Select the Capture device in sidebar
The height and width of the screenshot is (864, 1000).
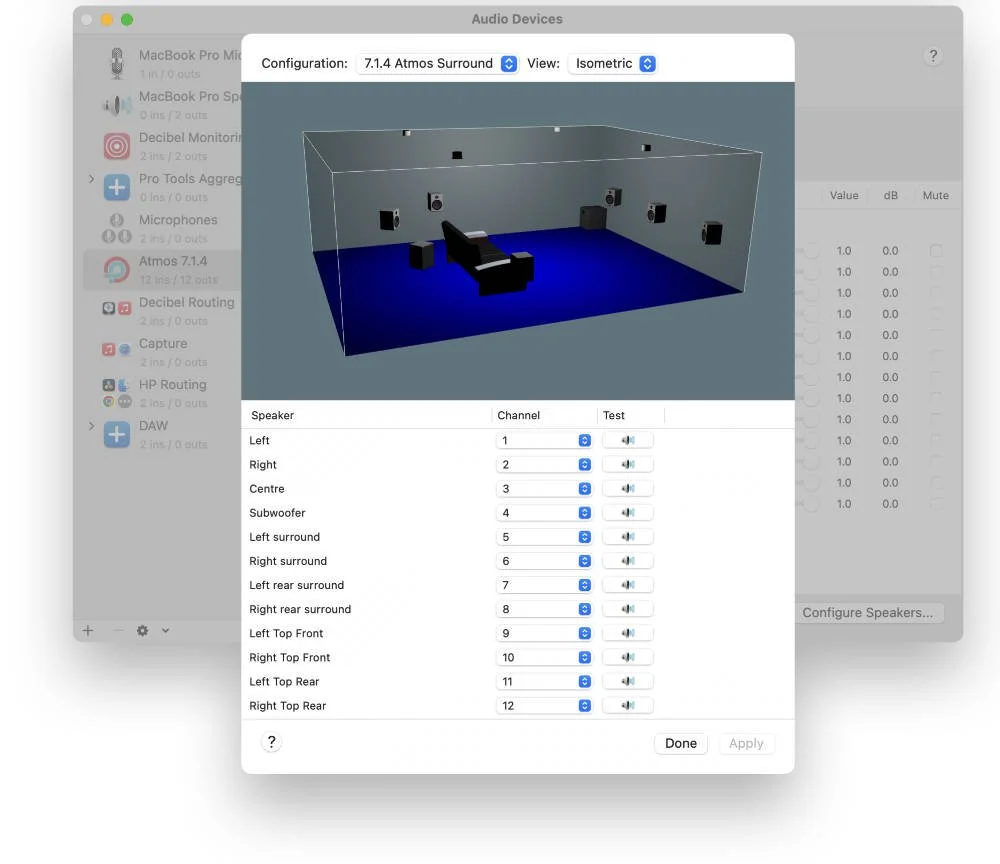point(162,352)
